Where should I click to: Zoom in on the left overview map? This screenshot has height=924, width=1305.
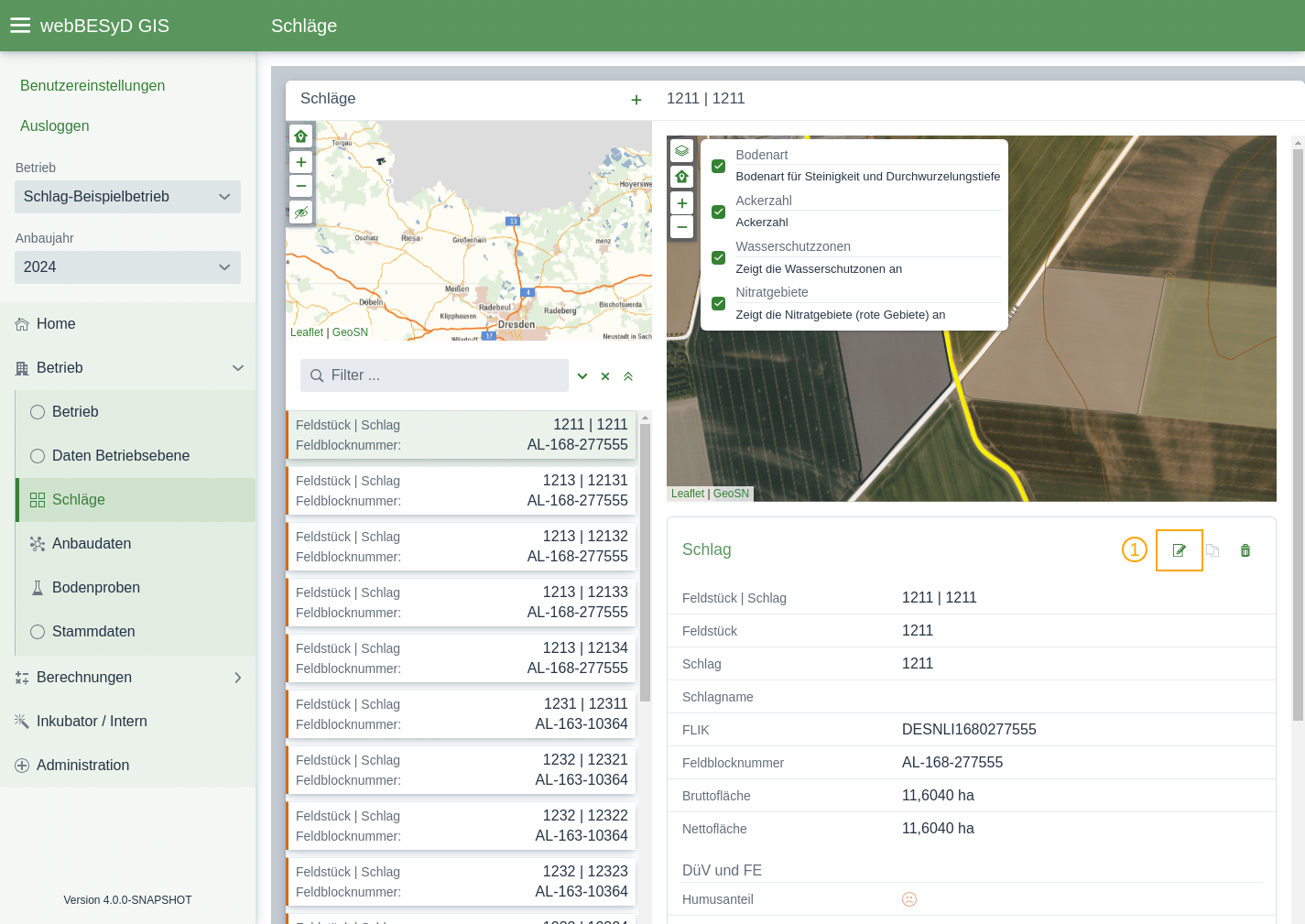(x=300, y=162)
